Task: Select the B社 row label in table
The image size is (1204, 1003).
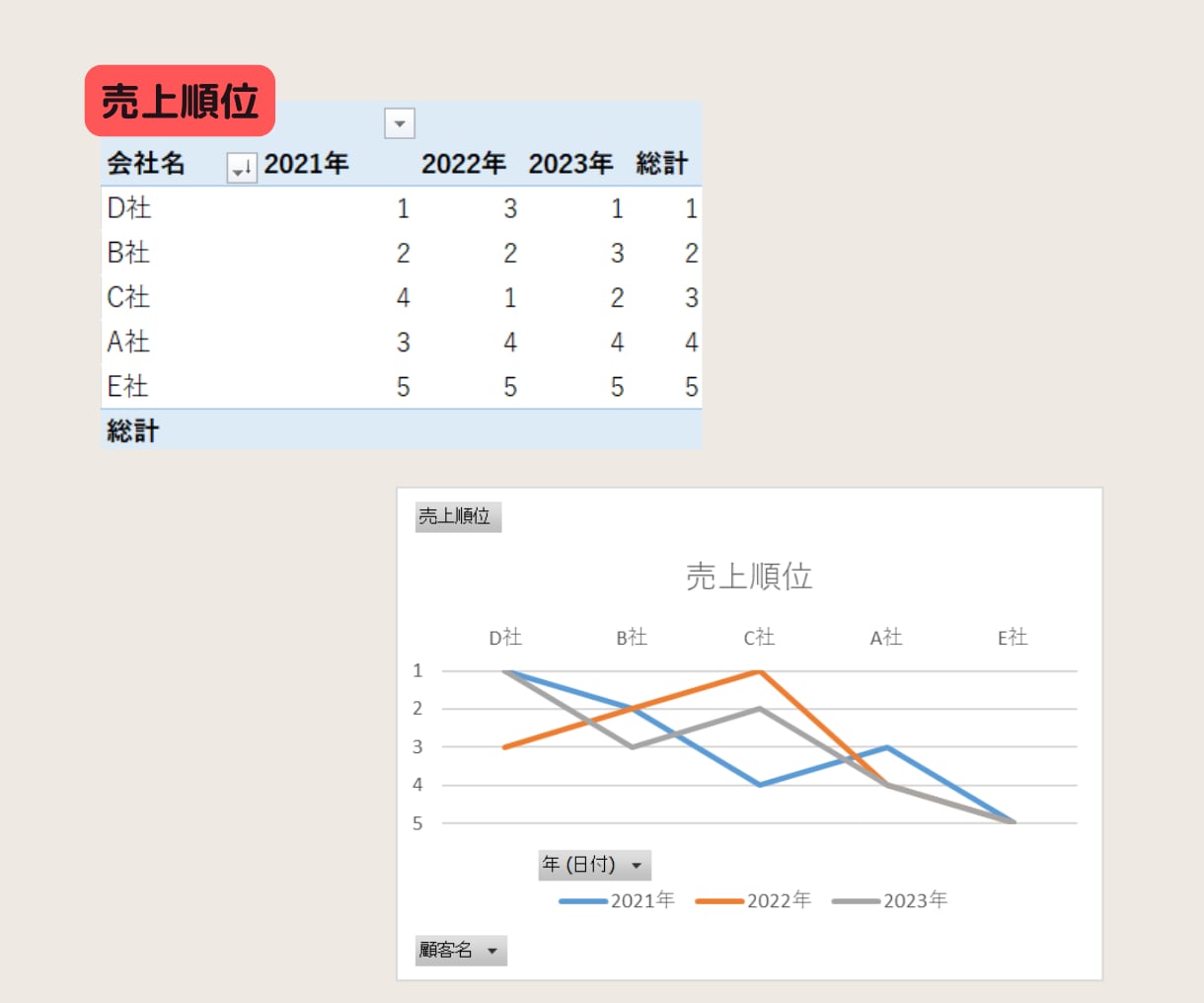Action: tap(128, 253)
